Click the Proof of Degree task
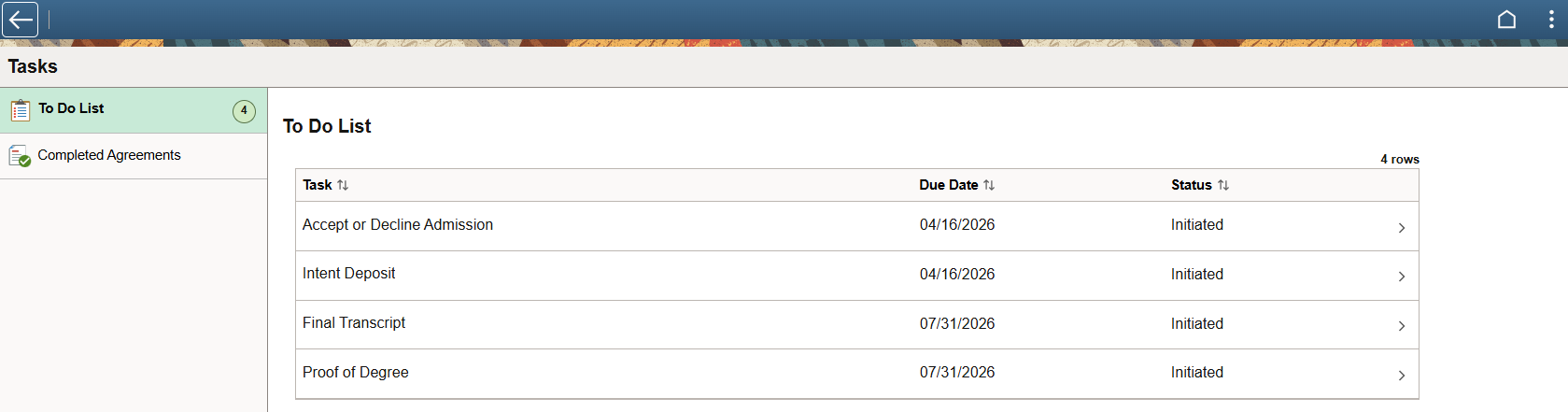The height and width of the screenshot is (412, 1568). (356, 373)
